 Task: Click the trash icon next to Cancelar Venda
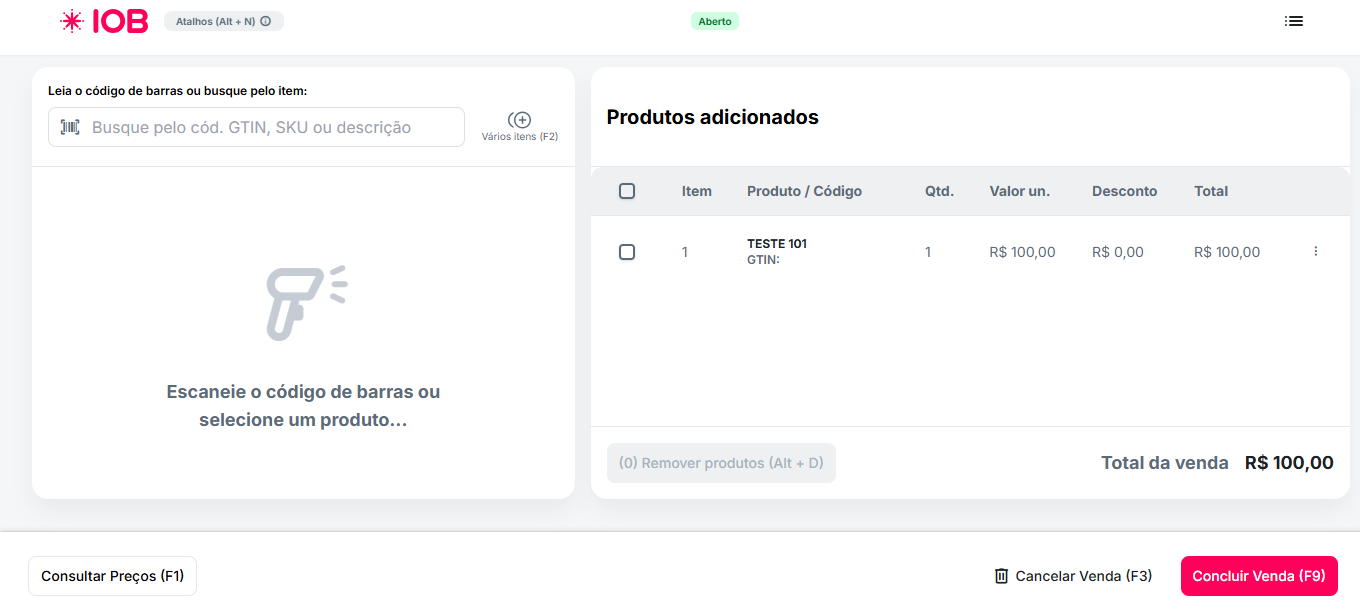click(x=1001, y=575)
